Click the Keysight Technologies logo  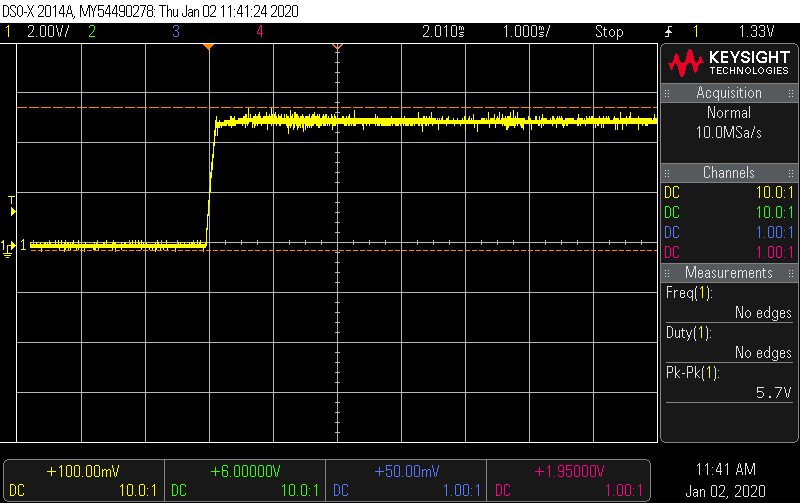point(729,63)
